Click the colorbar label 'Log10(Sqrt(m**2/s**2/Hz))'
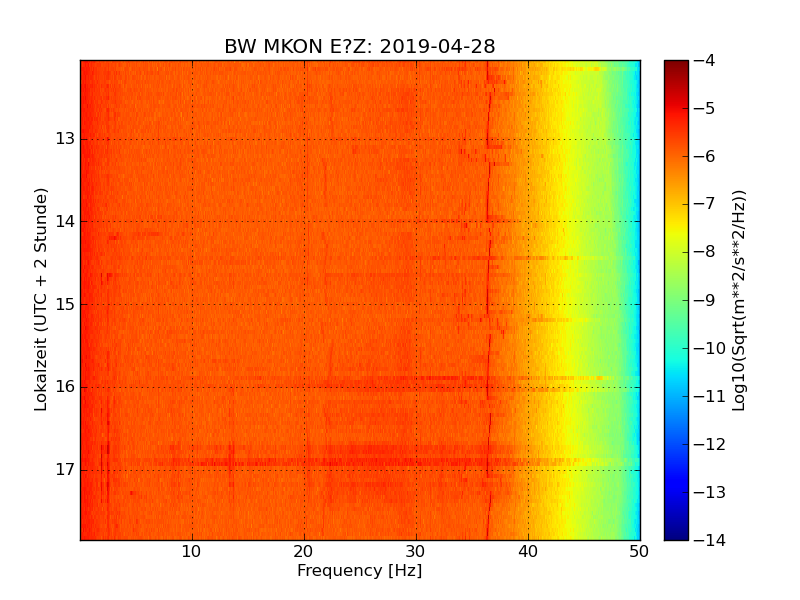This screenshot has width=800, height=600. click(738, 301)
